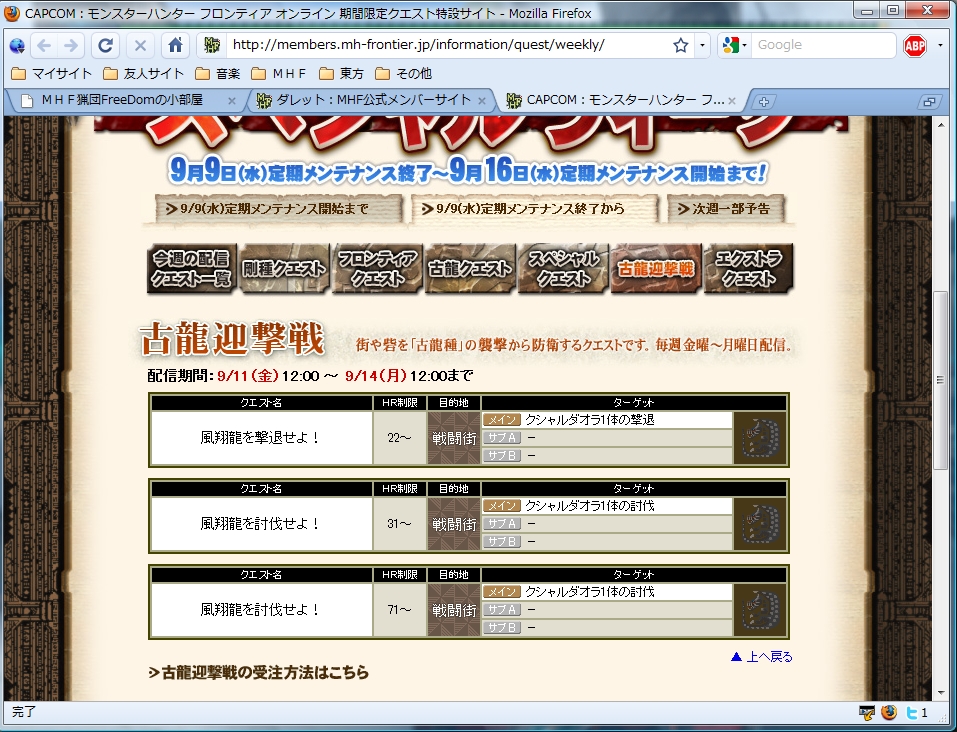Click the 完了 status bar text
Viewport: 957px width, 732px height.
tap(24, 712)
